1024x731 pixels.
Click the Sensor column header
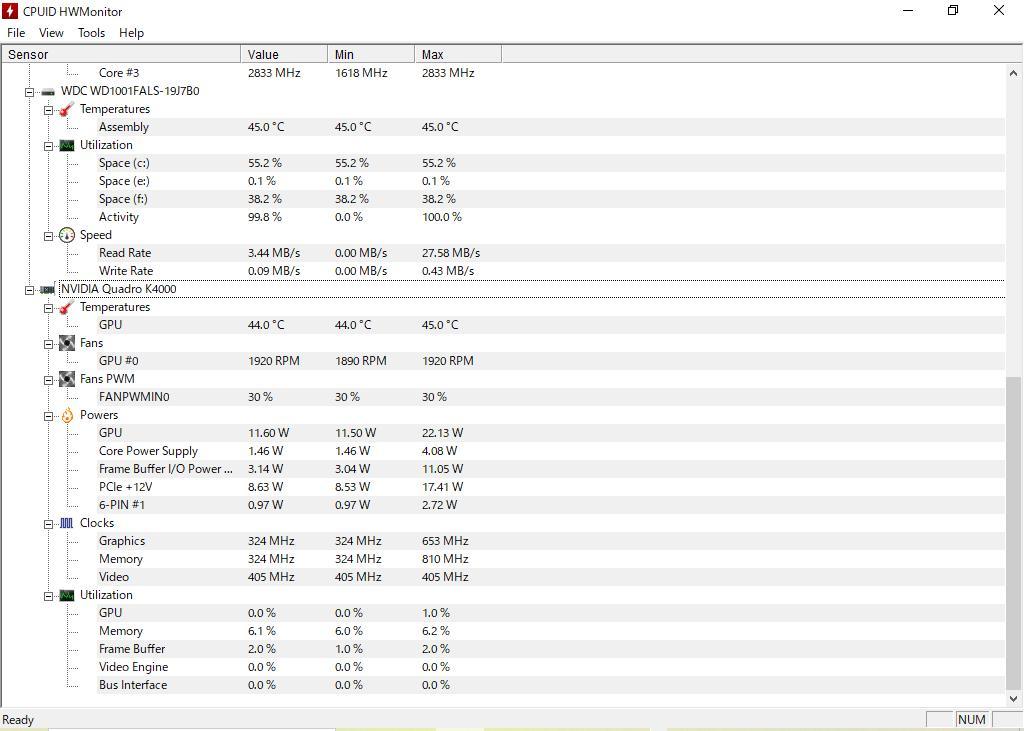point(121,54)
